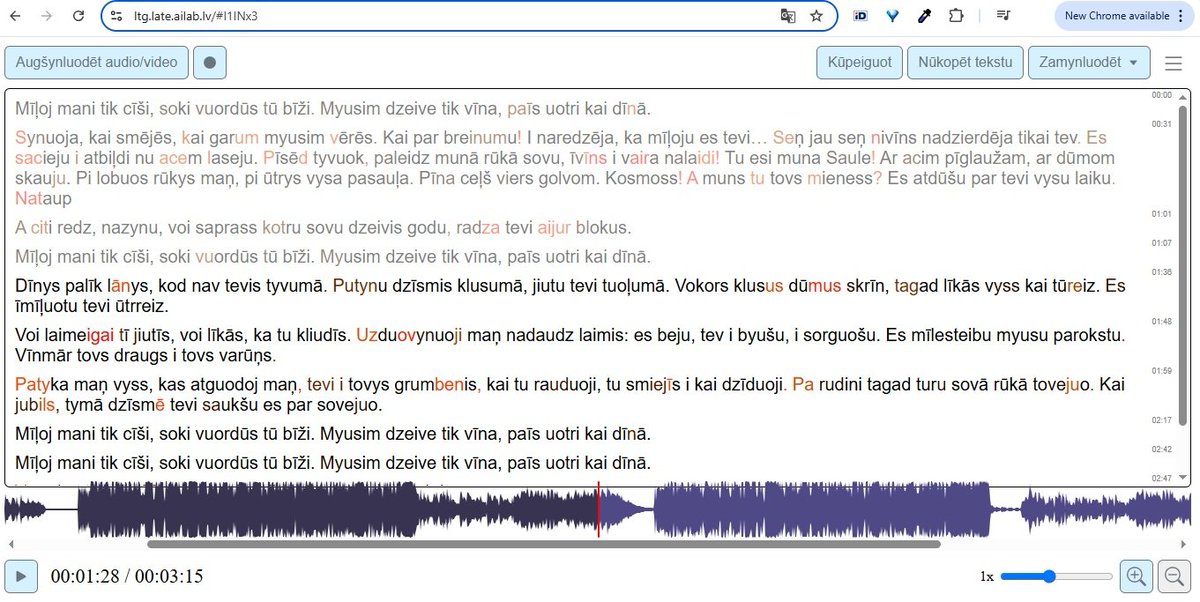Click the word 'Vīnmār' in the transcript
The image size is (1200, 602).
(44, 355)
